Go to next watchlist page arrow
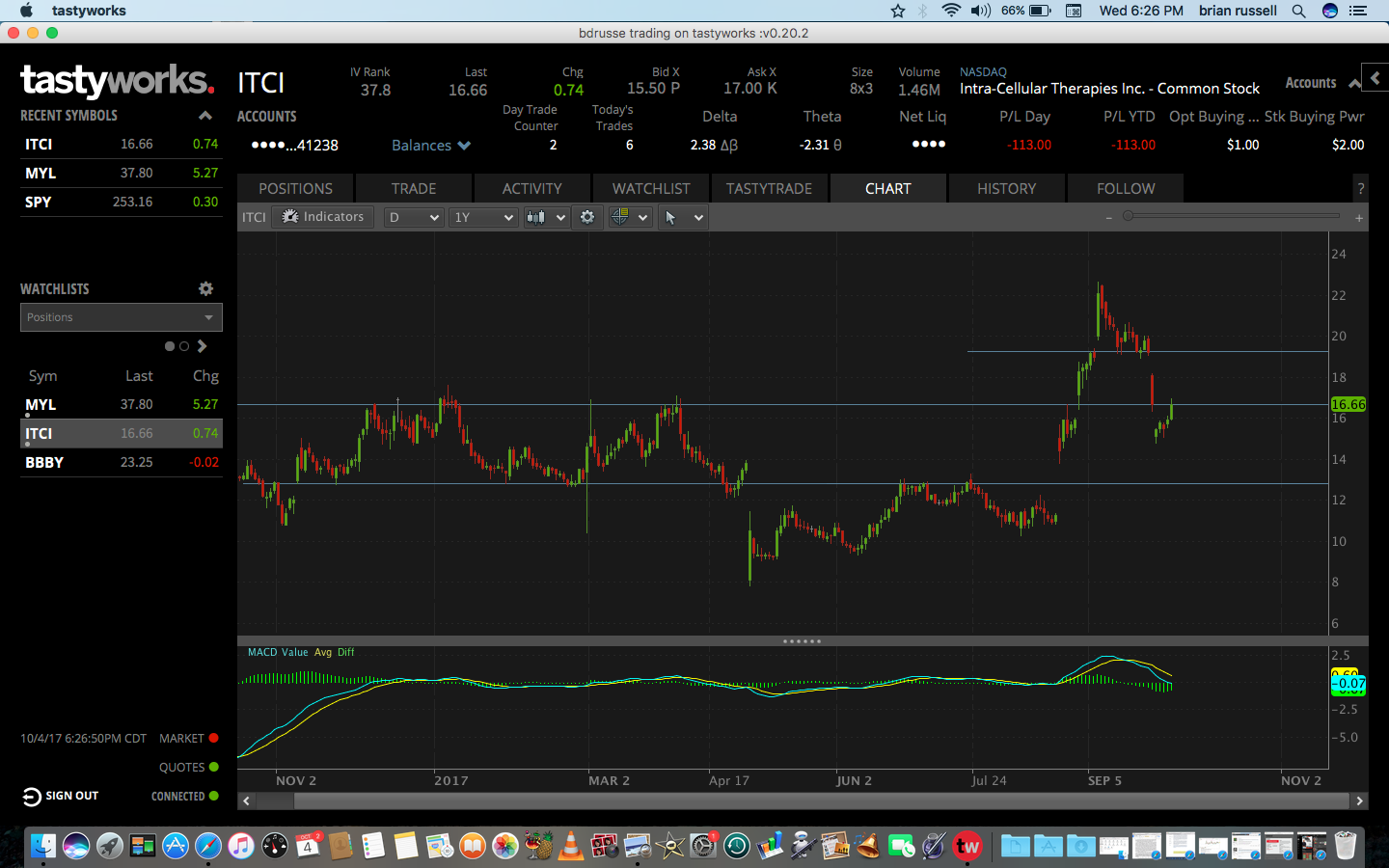Viewport: 1389px width, 868px height. (x=203, y=346)
